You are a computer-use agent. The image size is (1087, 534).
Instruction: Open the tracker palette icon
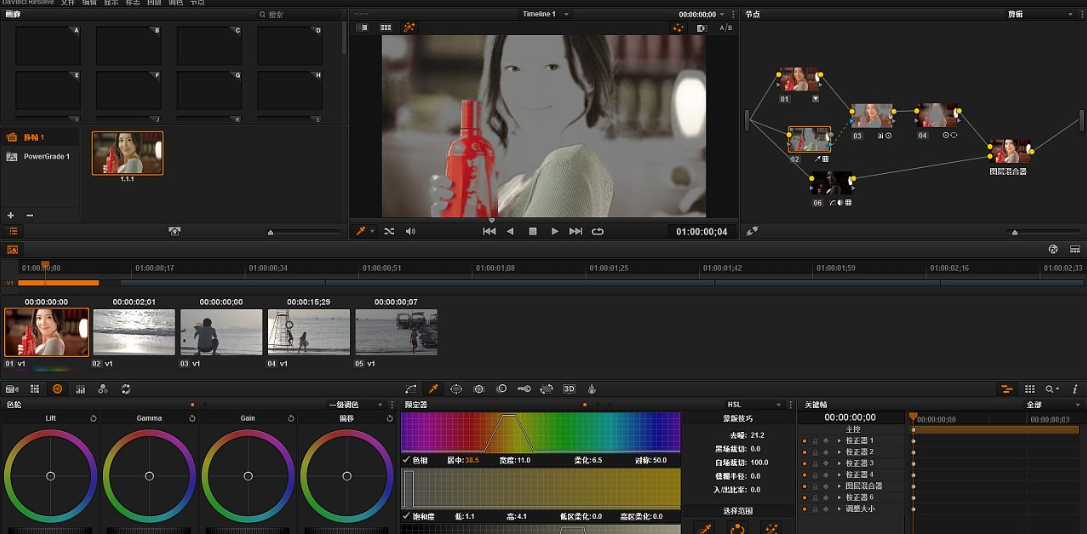coord(478,389)
